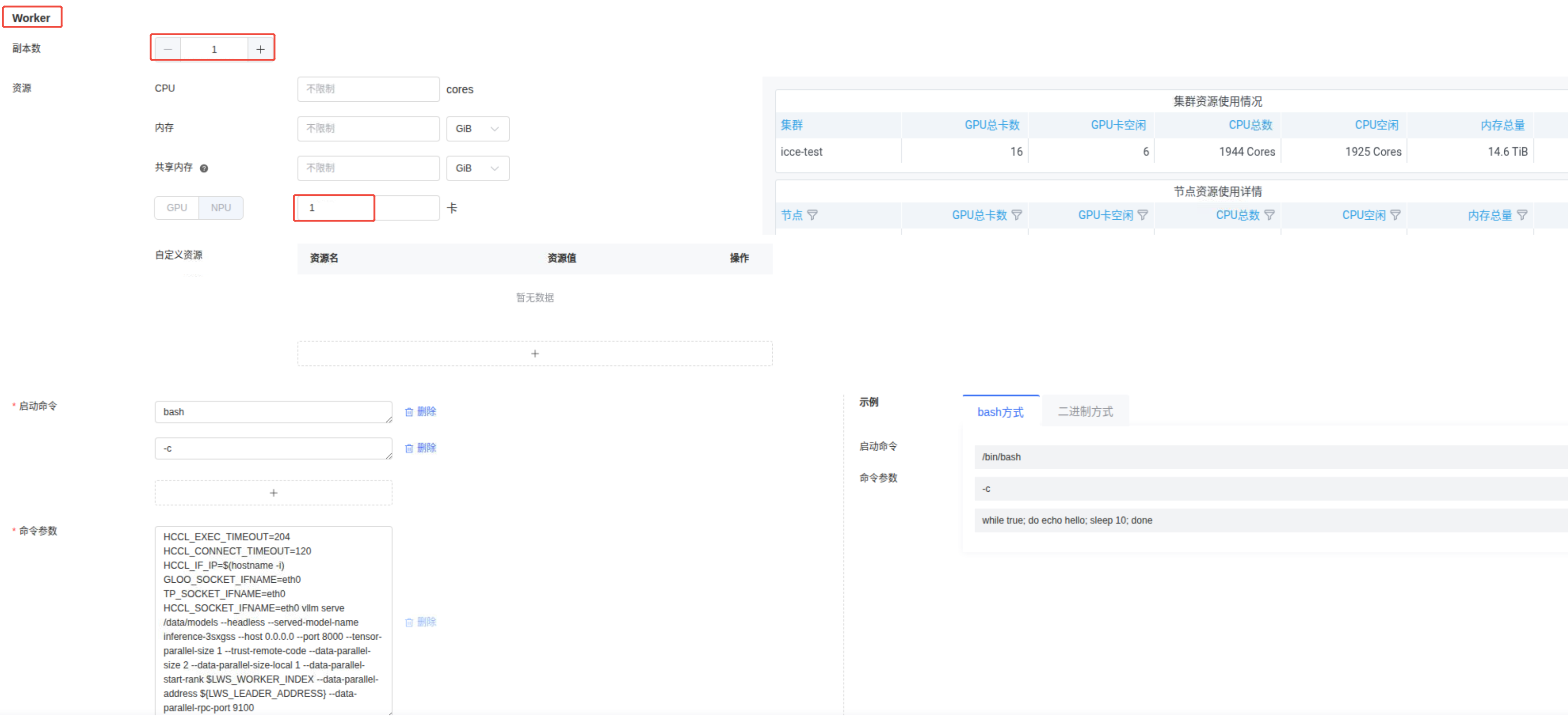Decrease the replica count with minus
This screenshot has height=717, width=1568.
coord(168,49)
